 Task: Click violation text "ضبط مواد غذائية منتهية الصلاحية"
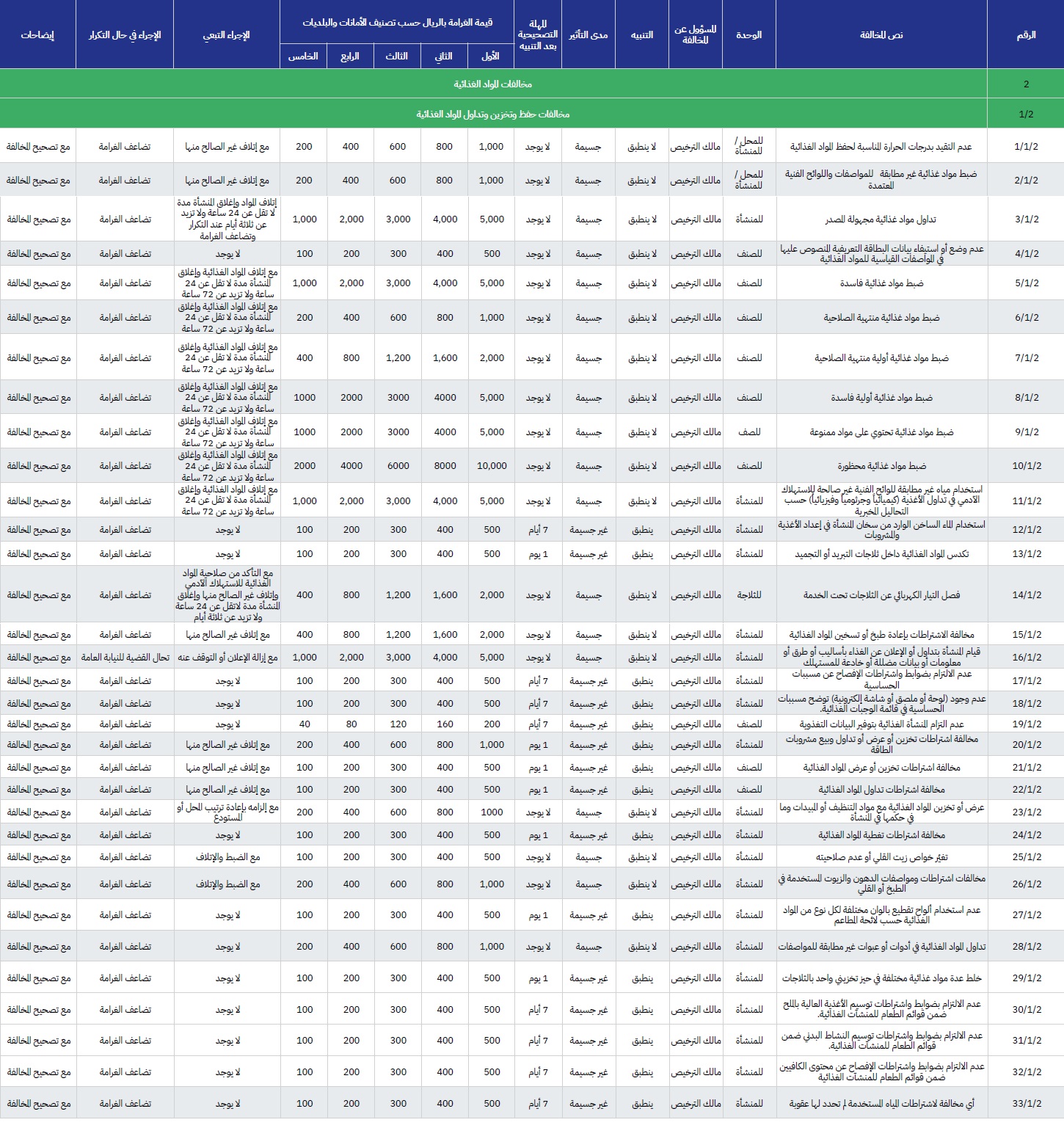coord(881,317)
